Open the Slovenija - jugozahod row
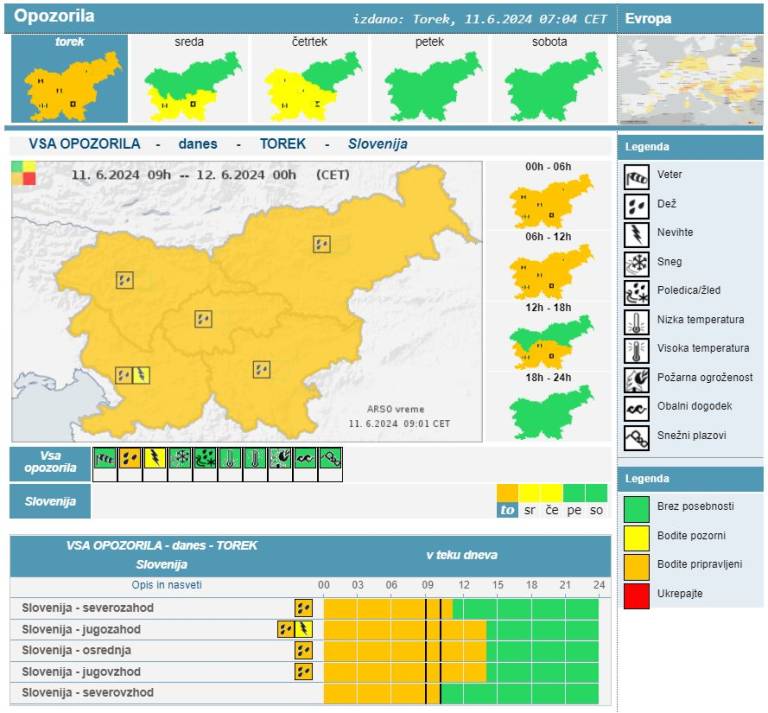The image size is (768, 713). (x=81, y=629)
